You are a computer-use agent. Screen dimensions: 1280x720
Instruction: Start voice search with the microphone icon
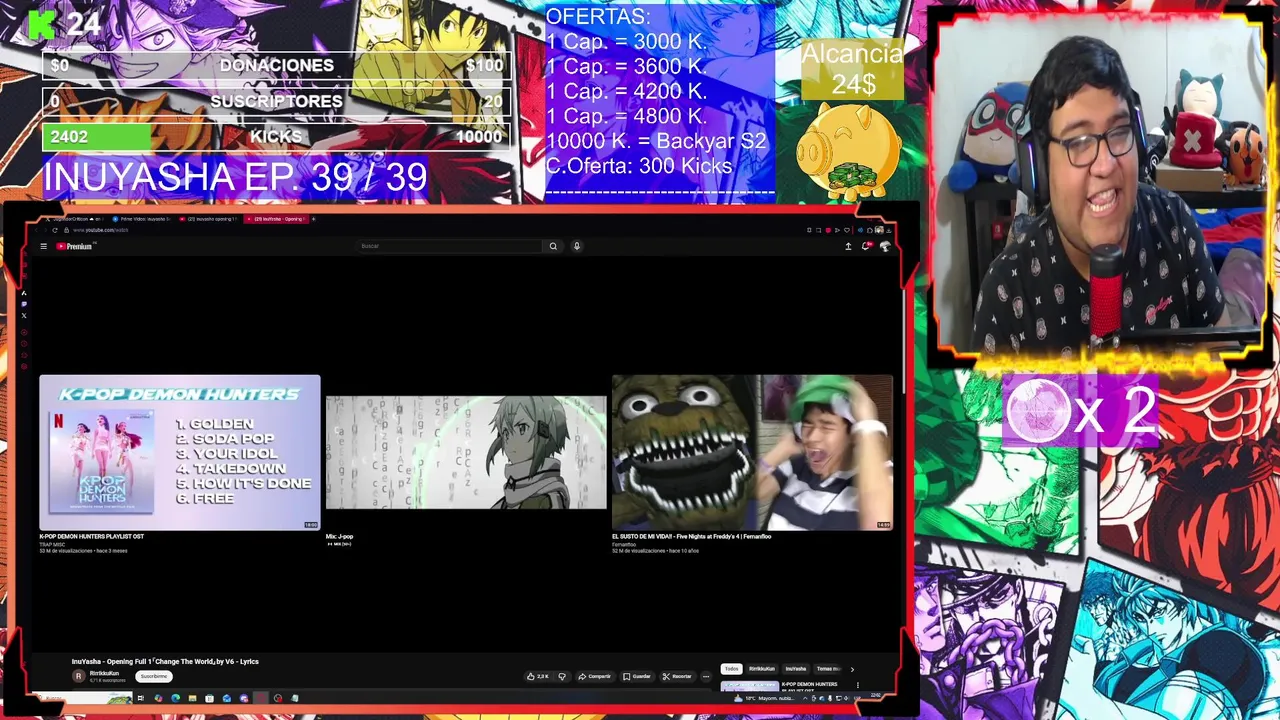pyautogui.click(x=577, y=246)
